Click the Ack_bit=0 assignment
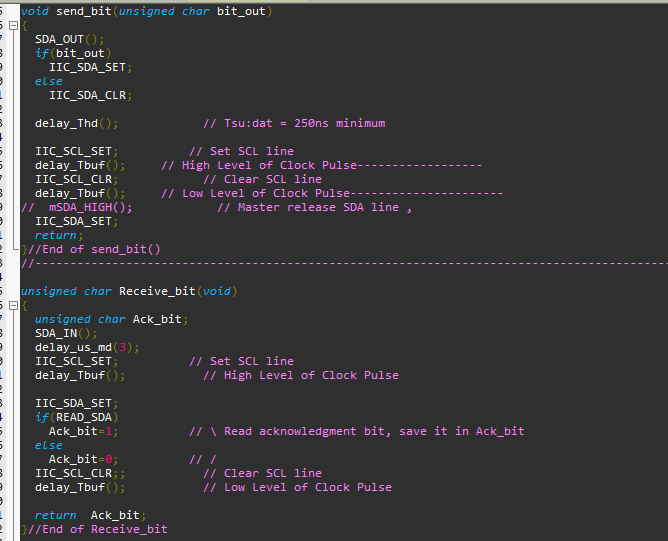Image resolution: width=668 pixels, height=541 pixels. (x=84, y=460)
